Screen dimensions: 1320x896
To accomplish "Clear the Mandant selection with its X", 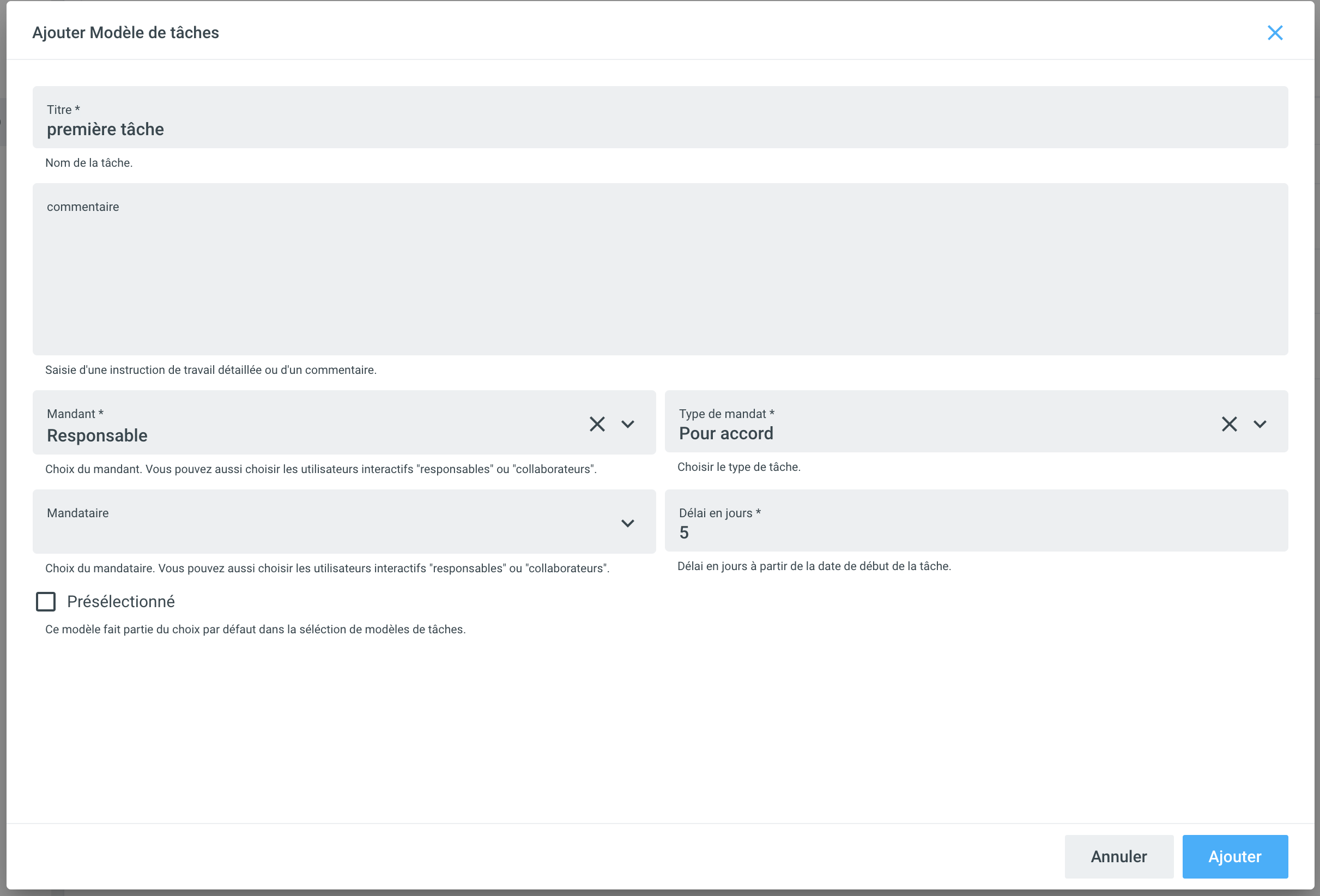I will [x=597, y=424].
